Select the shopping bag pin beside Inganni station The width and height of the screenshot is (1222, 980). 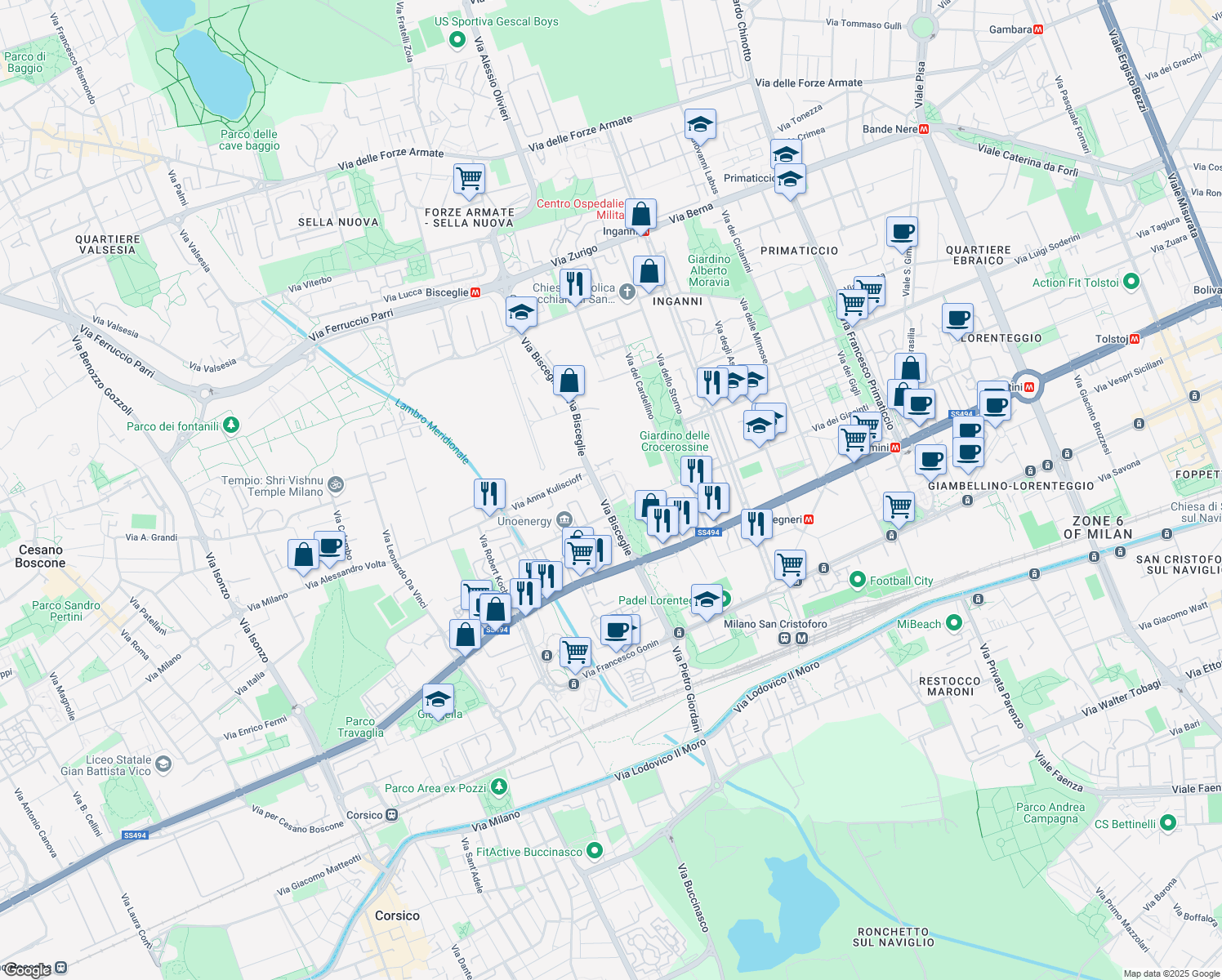coord(643,215)
